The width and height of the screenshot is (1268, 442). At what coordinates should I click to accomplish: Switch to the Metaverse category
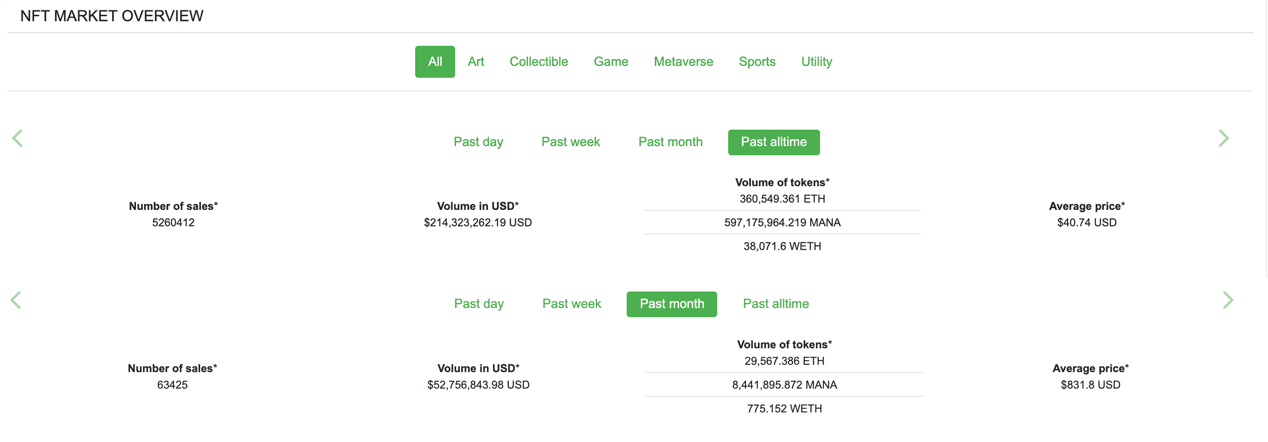click(x=683, y=62)
